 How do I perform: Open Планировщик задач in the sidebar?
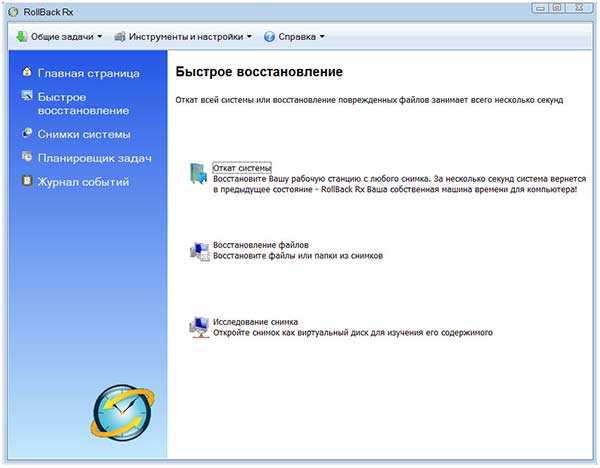point(95,158)
